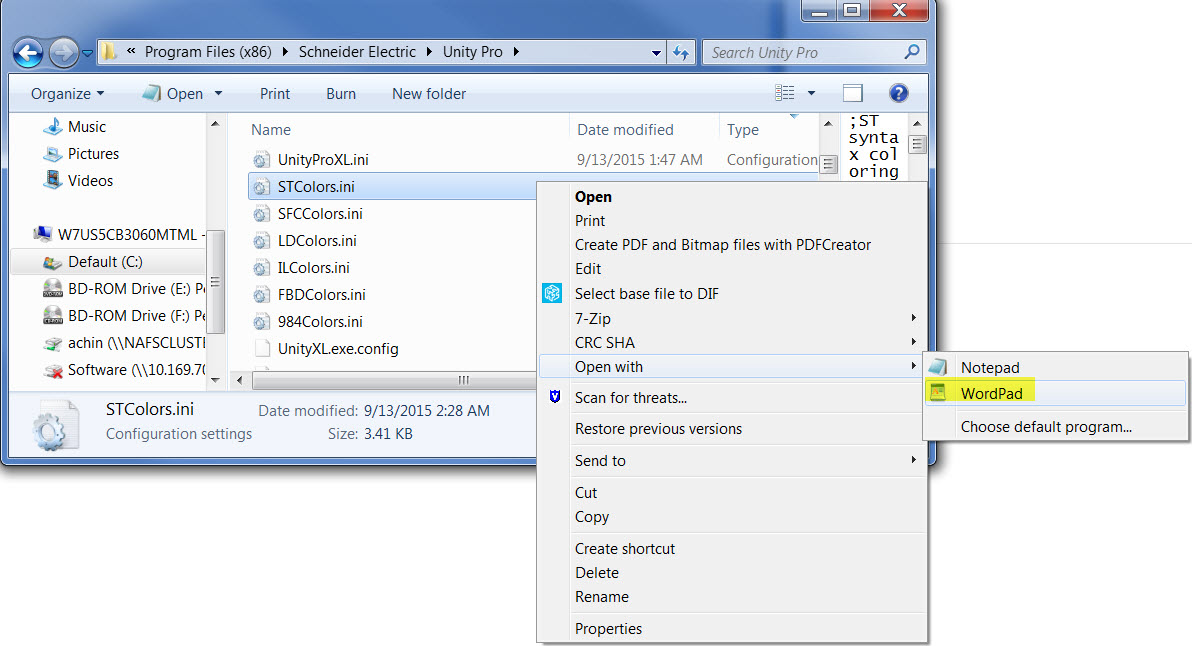Viewport: 1192px width, 646px height.
Task: Click the Forward navigation arrow
Action: coord(64,53)
